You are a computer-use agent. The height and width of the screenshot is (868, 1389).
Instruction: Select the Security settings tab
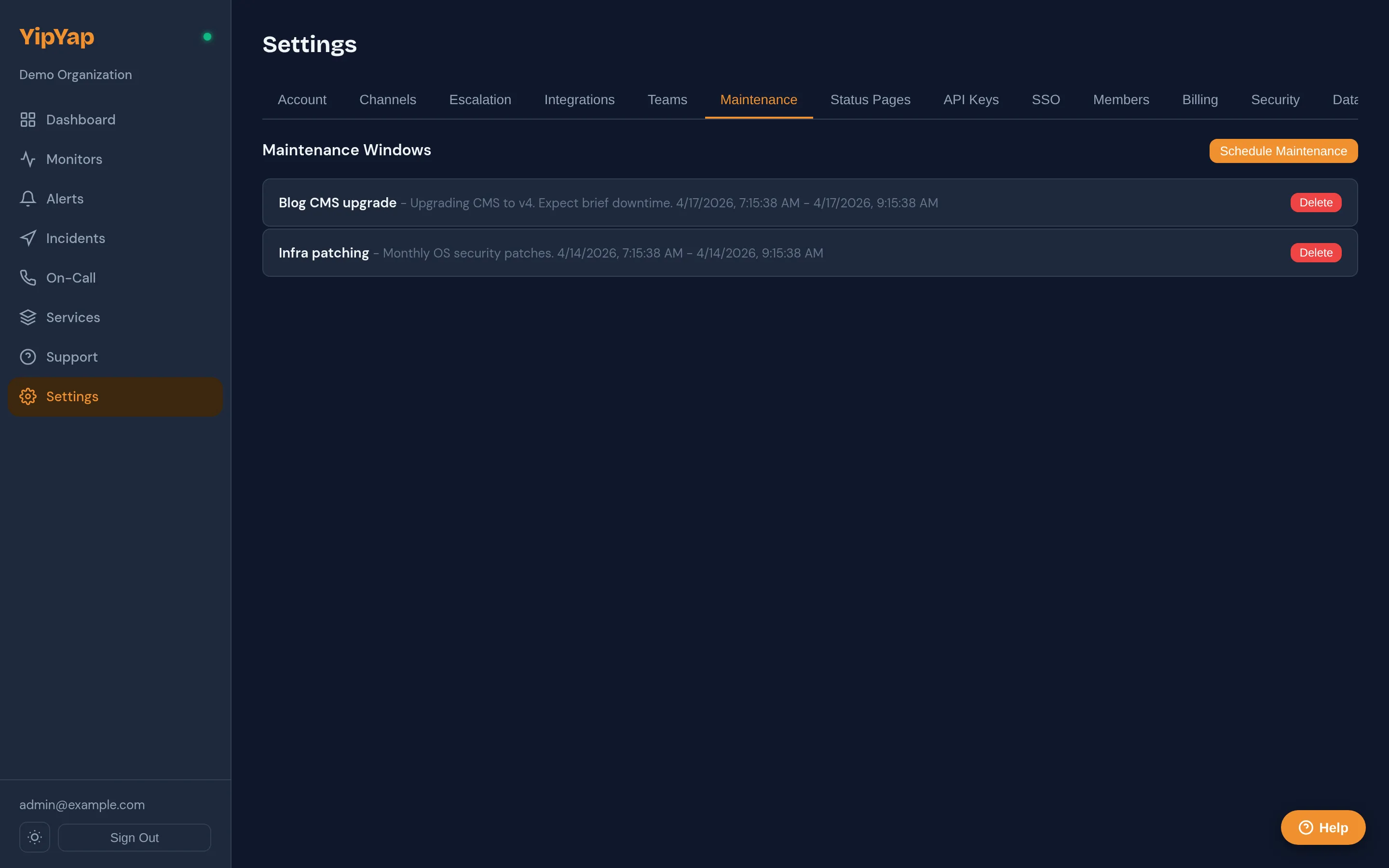1275,99
